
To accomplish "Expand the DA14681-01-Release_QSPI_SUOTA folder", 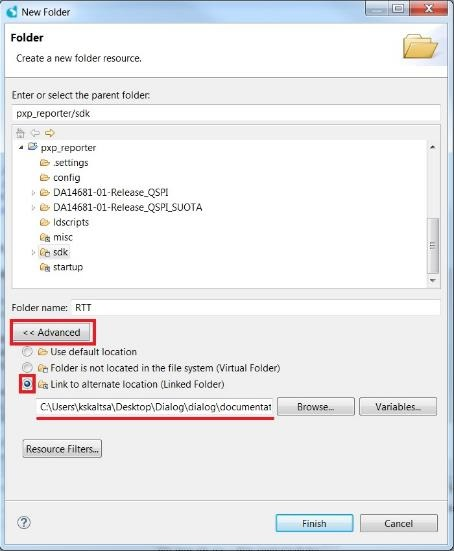I will (x=33, y=208).
